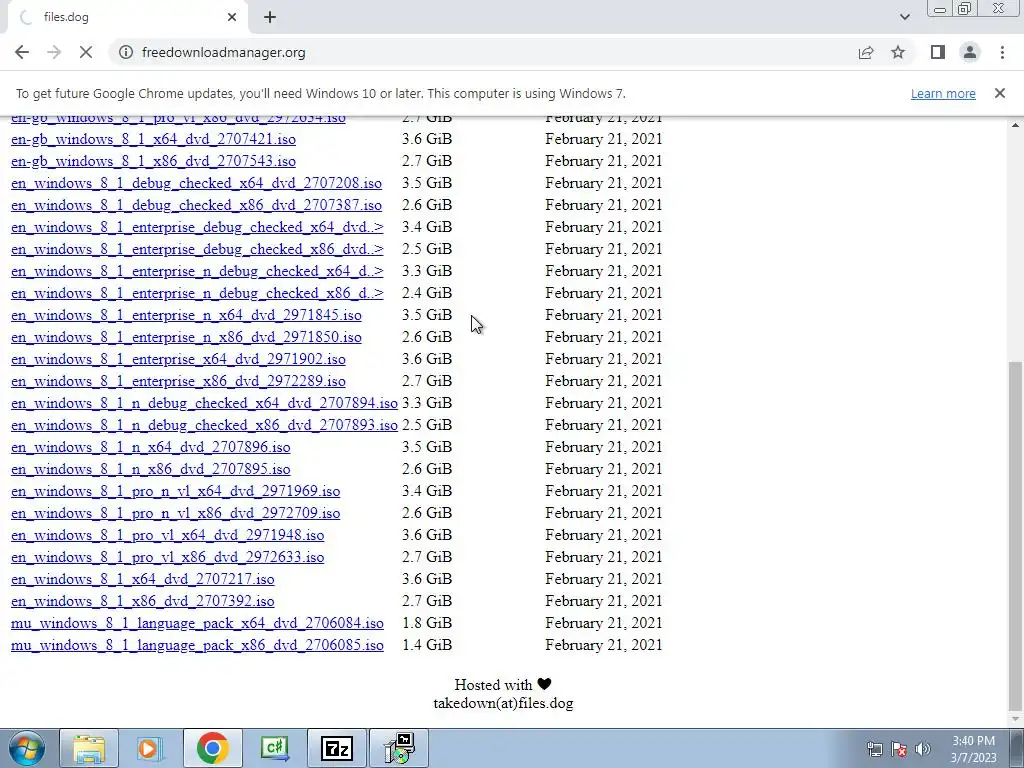1024x768 pixels.
Task: Open Action Center flag icon
Action: point(899,749)
